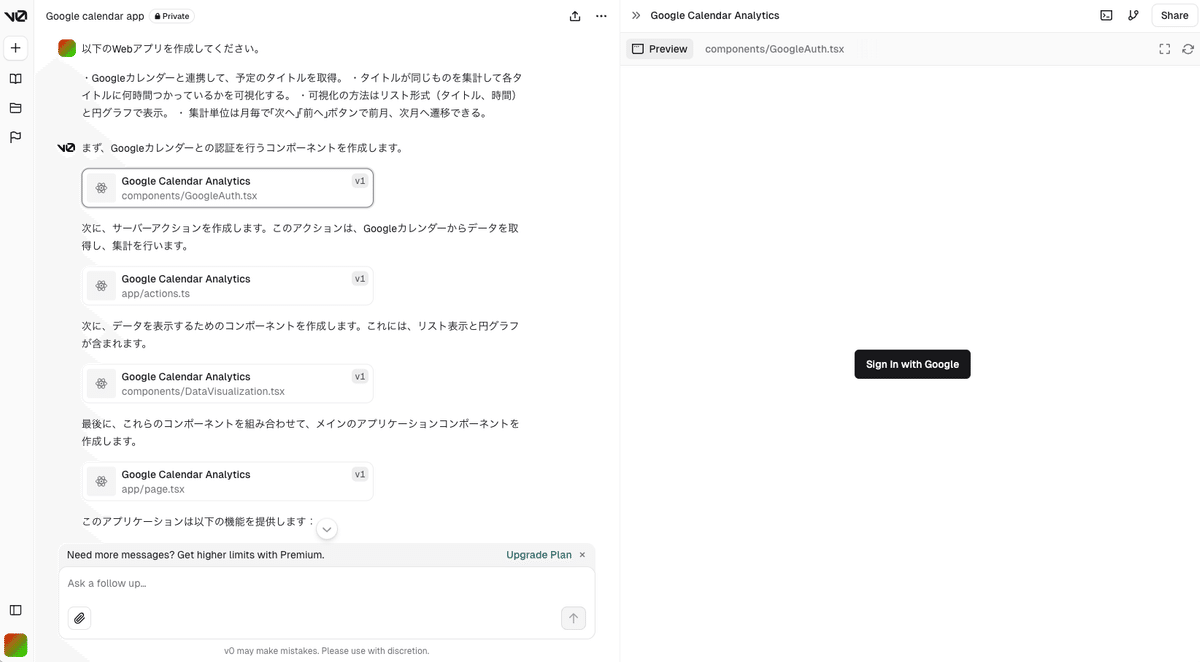Collapse the preview panel with double chevron
This screenshot has width=1200, height=662.
636,16
